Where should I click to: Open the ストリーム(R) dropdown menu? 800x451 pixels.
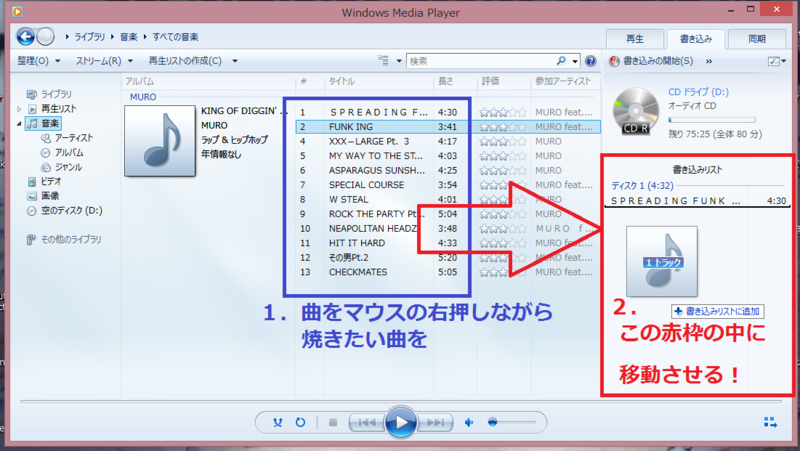pyautogui.click(x=104, y=61)
